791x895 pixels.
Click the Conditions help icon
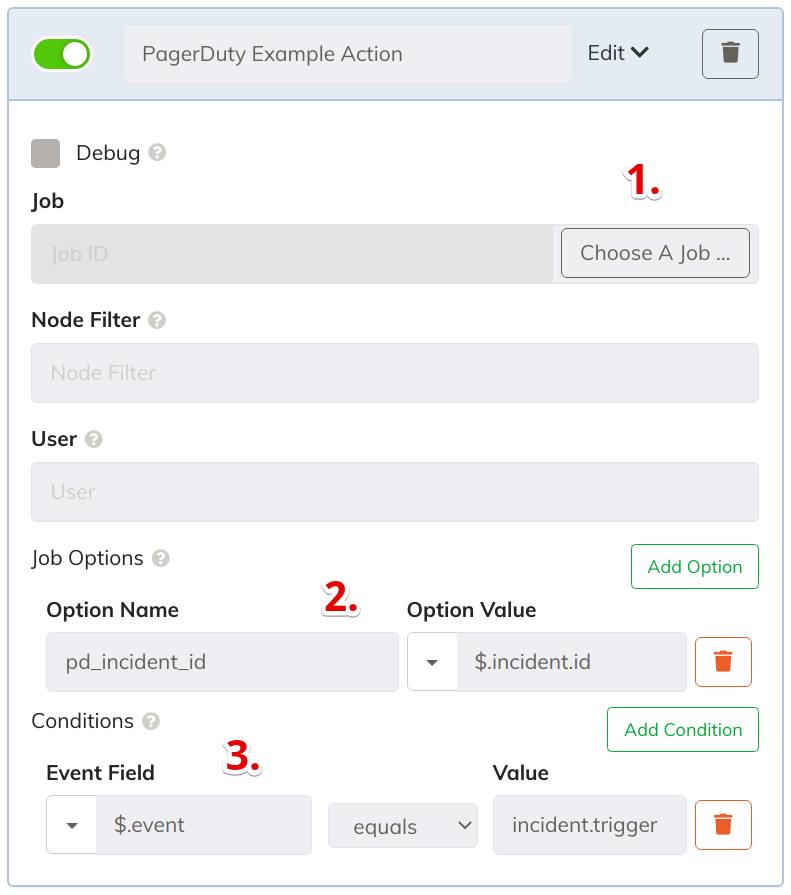(x=150, y=721)
